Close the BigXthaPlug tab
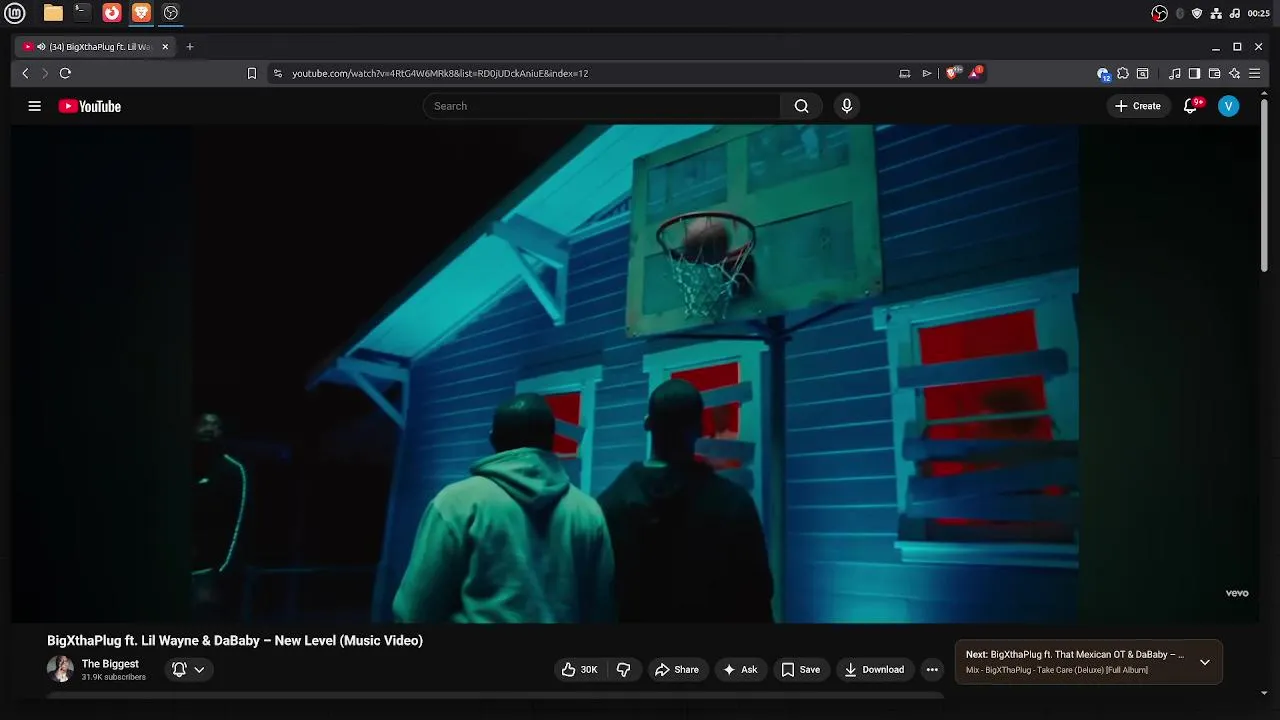The image size is (1280, 720). (x=165, y=47)
